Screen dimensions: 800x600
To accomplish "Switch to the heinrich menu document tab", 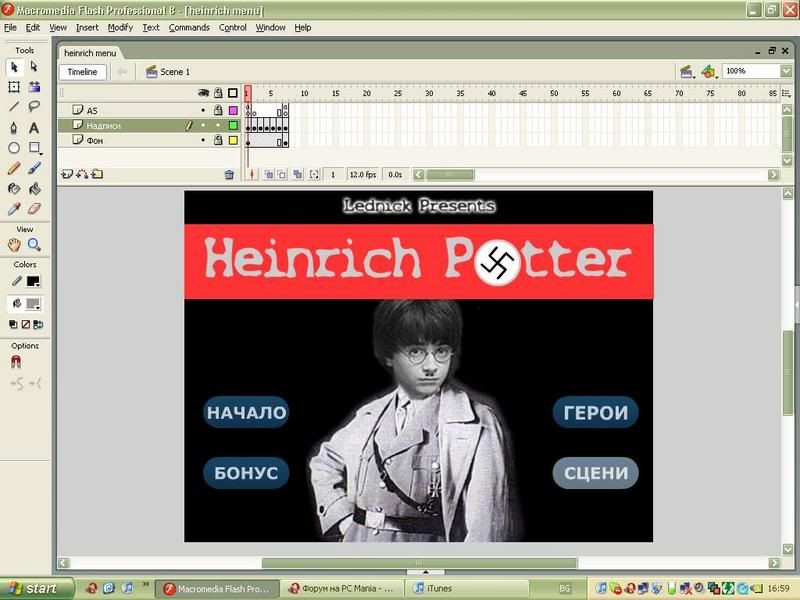I will (x=90, y=53).
